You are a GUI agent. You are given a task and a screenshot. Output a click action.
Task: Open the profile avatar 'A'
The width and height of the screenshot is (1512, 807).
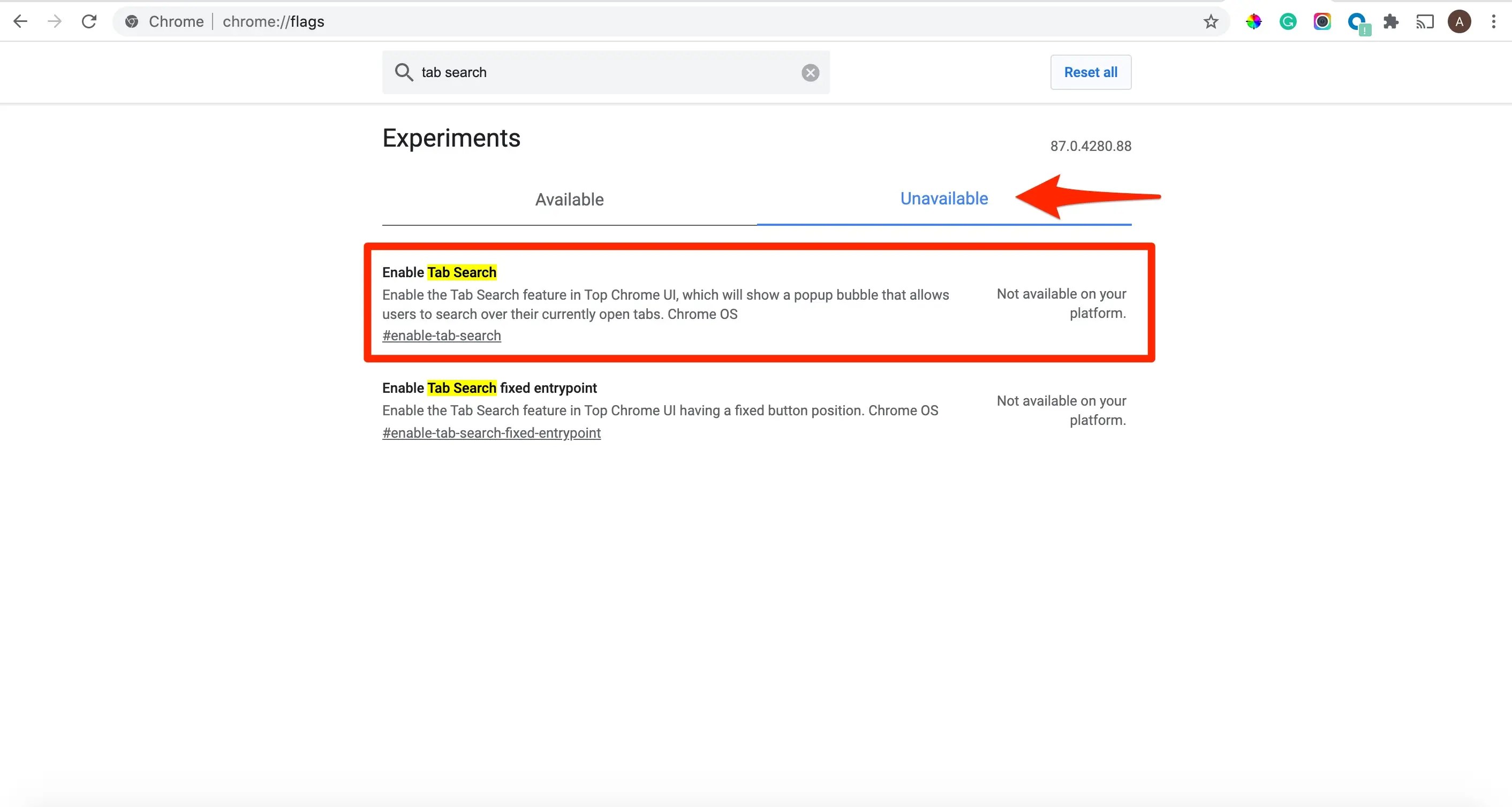point(1459,22)
